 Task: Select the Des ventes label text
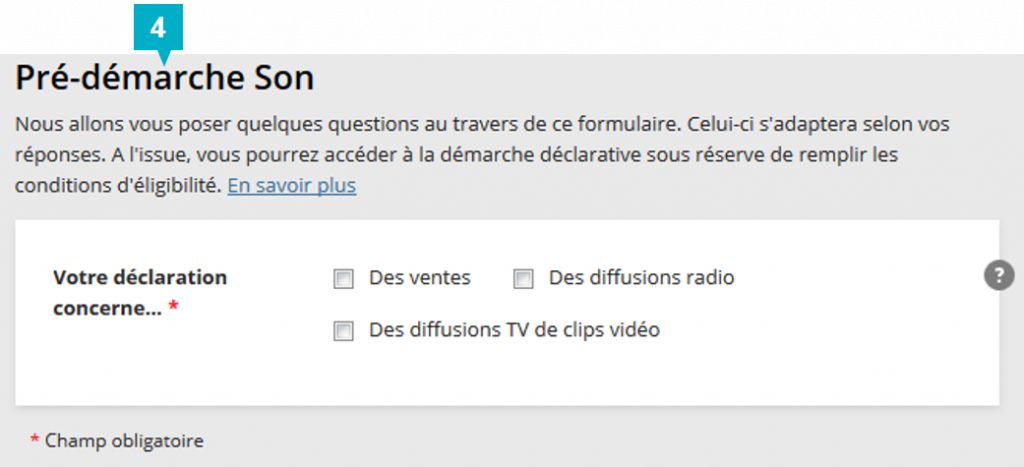[420, 278]
